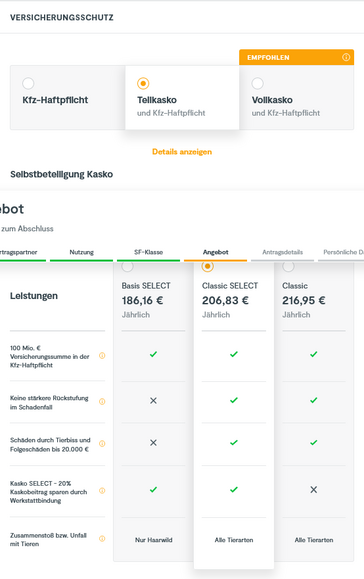Click Classic 216,95 € price card

314,300
